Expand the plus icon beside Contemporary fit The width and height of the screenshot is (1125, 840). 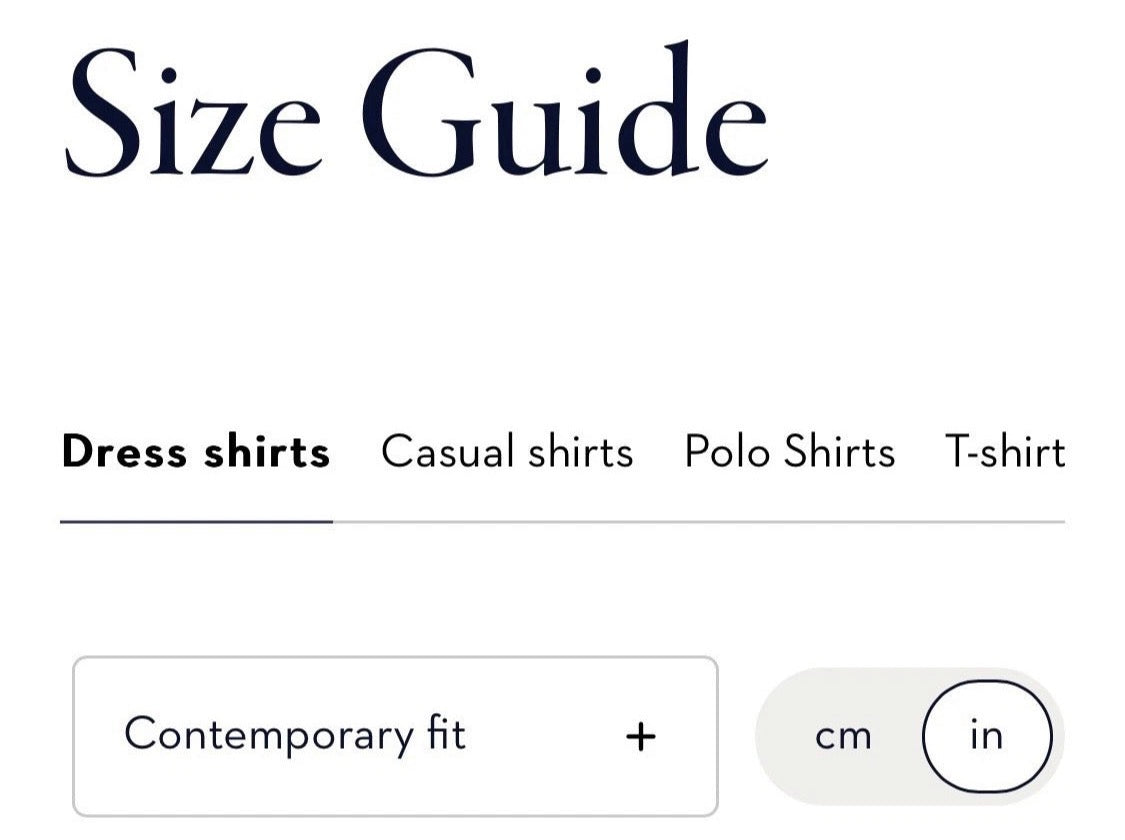pos(640,737)
